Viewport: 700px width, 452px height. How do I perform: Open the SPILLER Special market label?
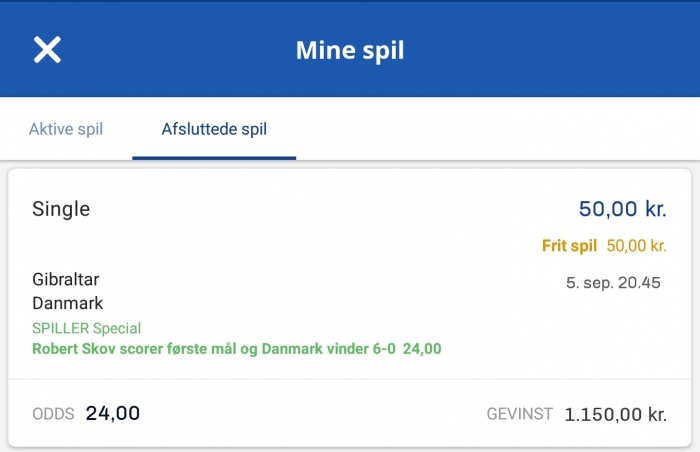pyautogui.click(x=87, y=328)
